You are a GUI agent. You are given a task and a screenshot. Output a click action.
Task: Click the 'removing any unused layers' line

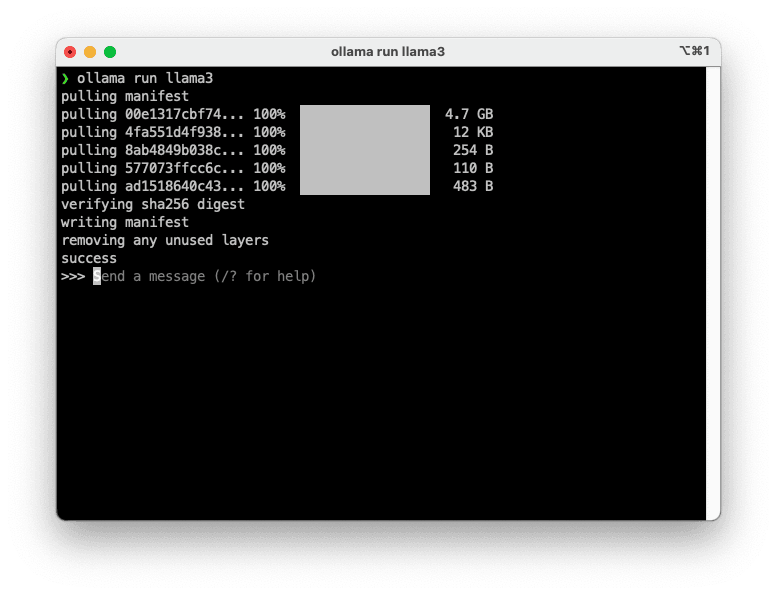165,240
